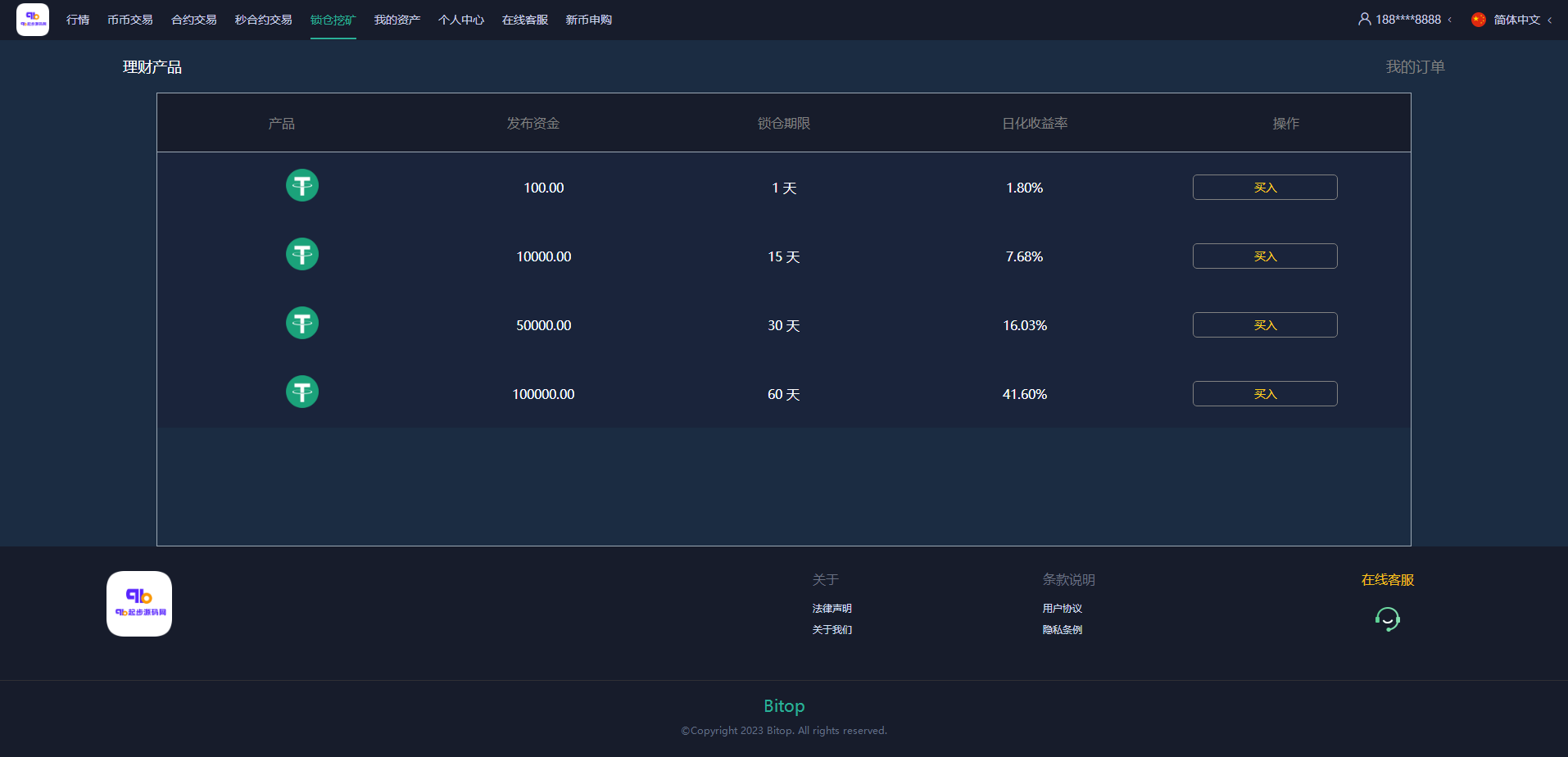The image size is (1568, 757).
Task: Click the China flag language icon
Action: tap(1478, 20)
